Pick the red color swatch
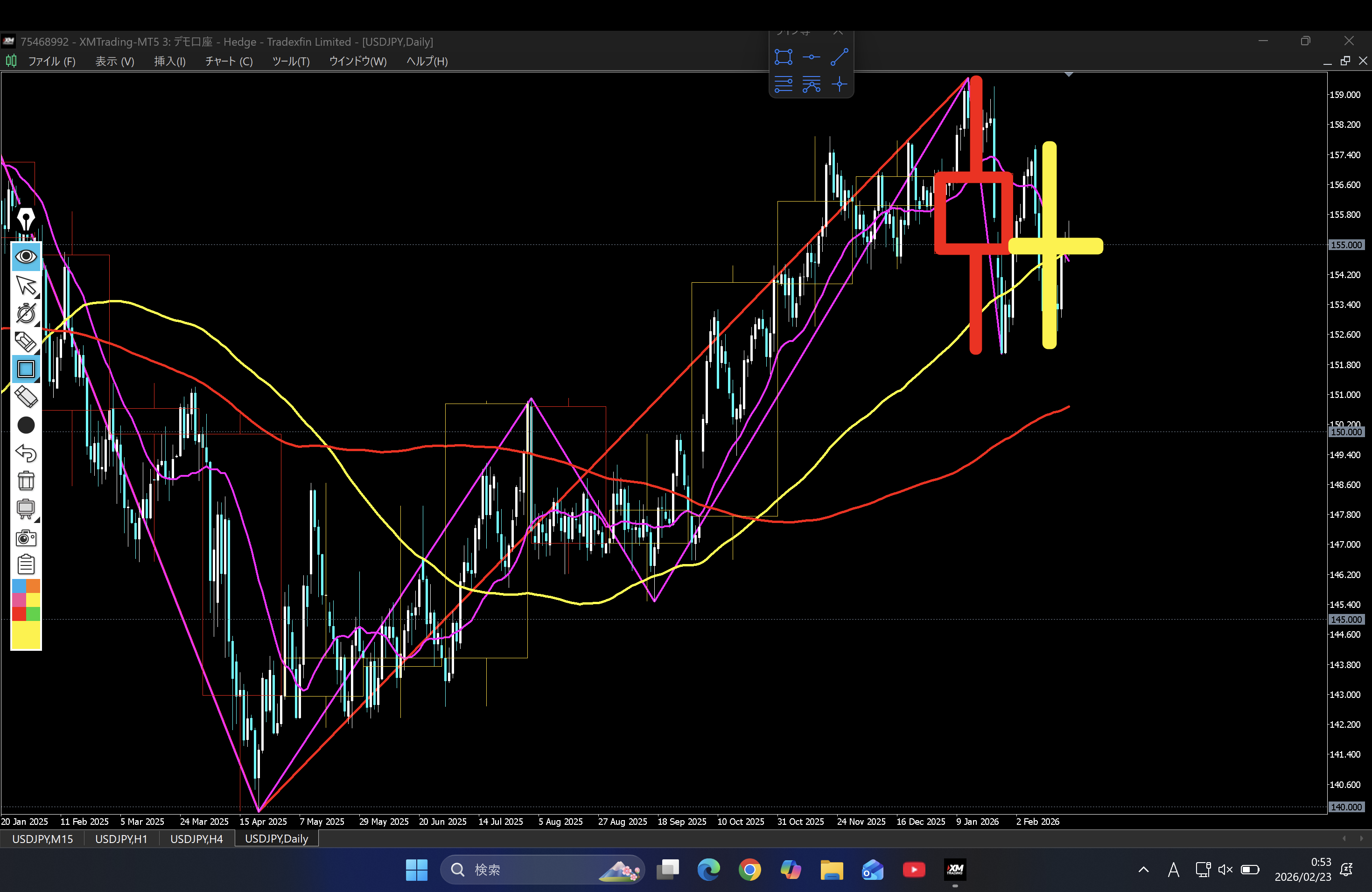 (x=19, y=614)
